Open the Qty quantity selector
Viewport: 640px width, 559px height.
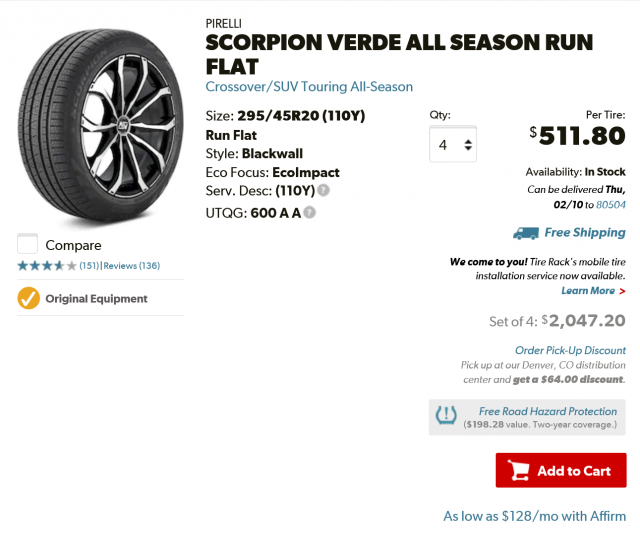point(453,144)
